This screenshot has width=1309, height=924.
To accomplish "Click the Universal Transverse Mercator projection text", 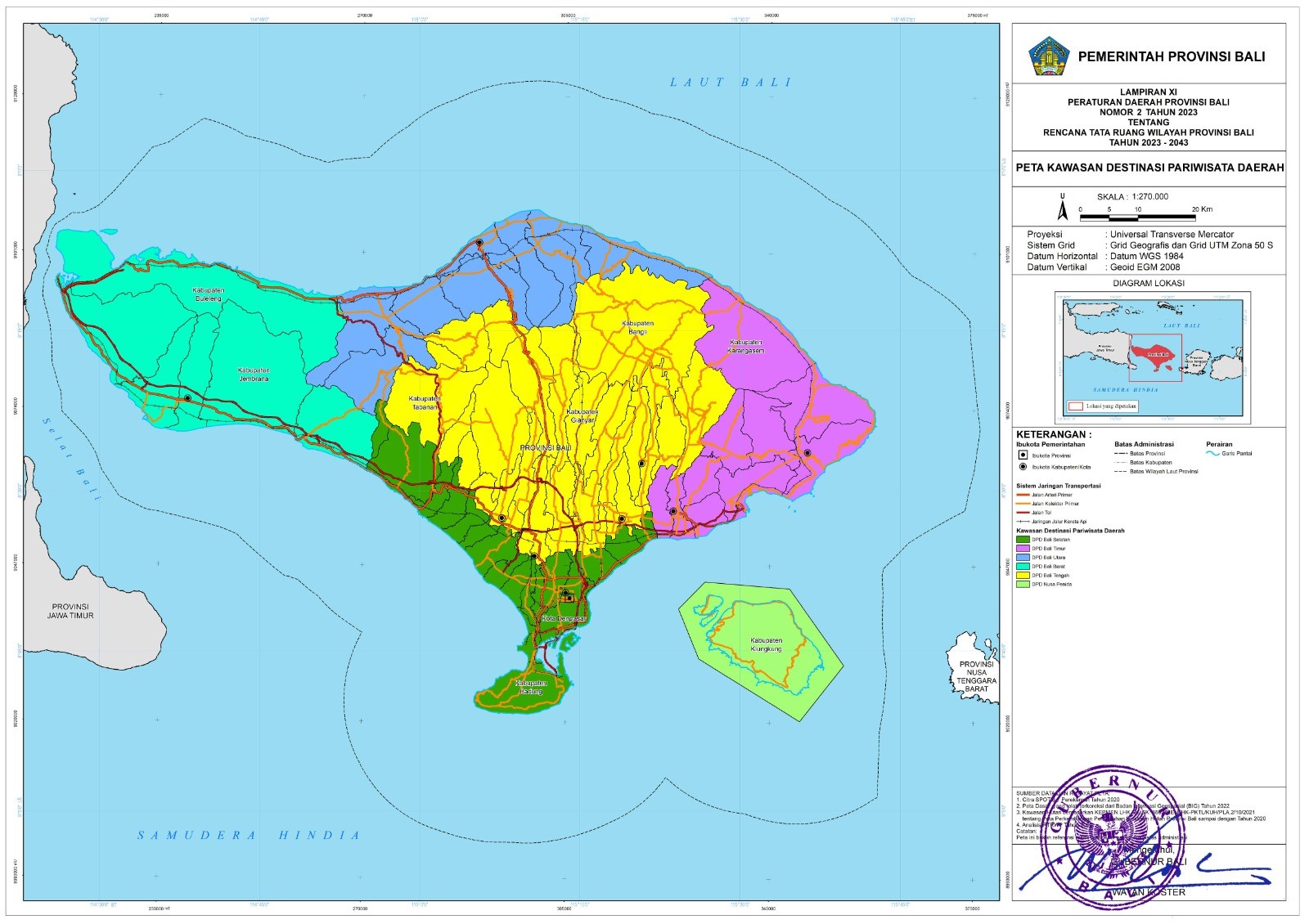I will 1172,234.
